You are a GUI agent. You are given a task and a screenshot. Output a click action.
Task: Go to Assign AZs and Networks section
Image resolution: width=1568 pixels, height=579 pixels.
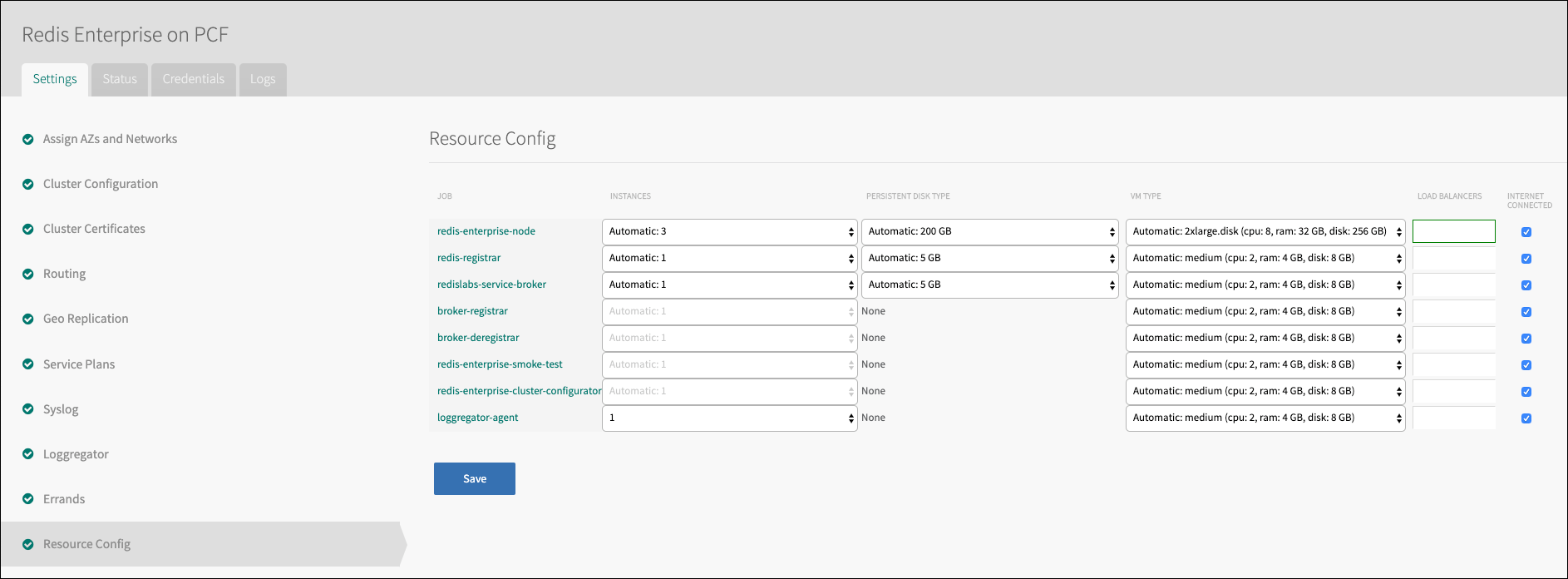click(110, 139)
